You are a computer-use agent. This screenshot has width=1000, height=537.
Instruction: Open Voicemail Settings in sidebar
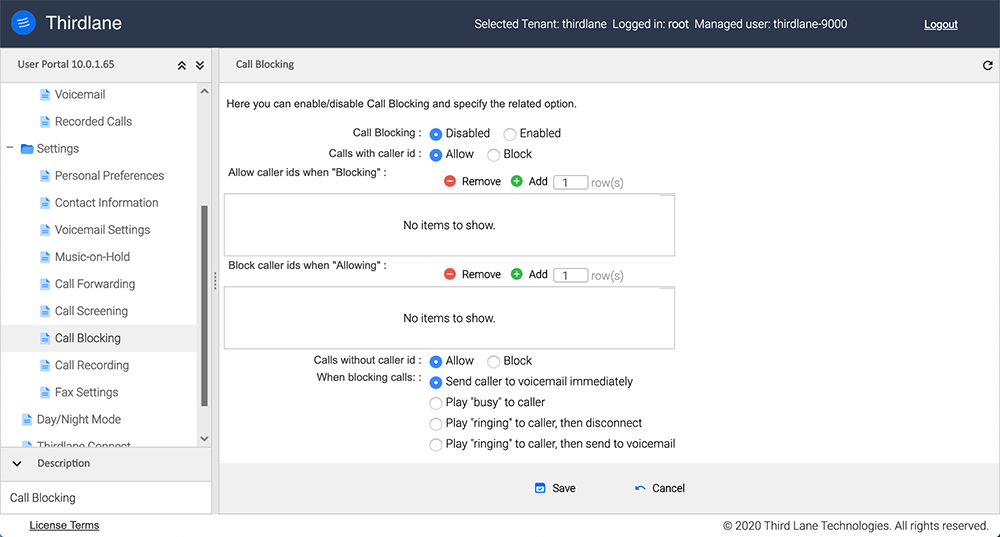pos(102,230)
